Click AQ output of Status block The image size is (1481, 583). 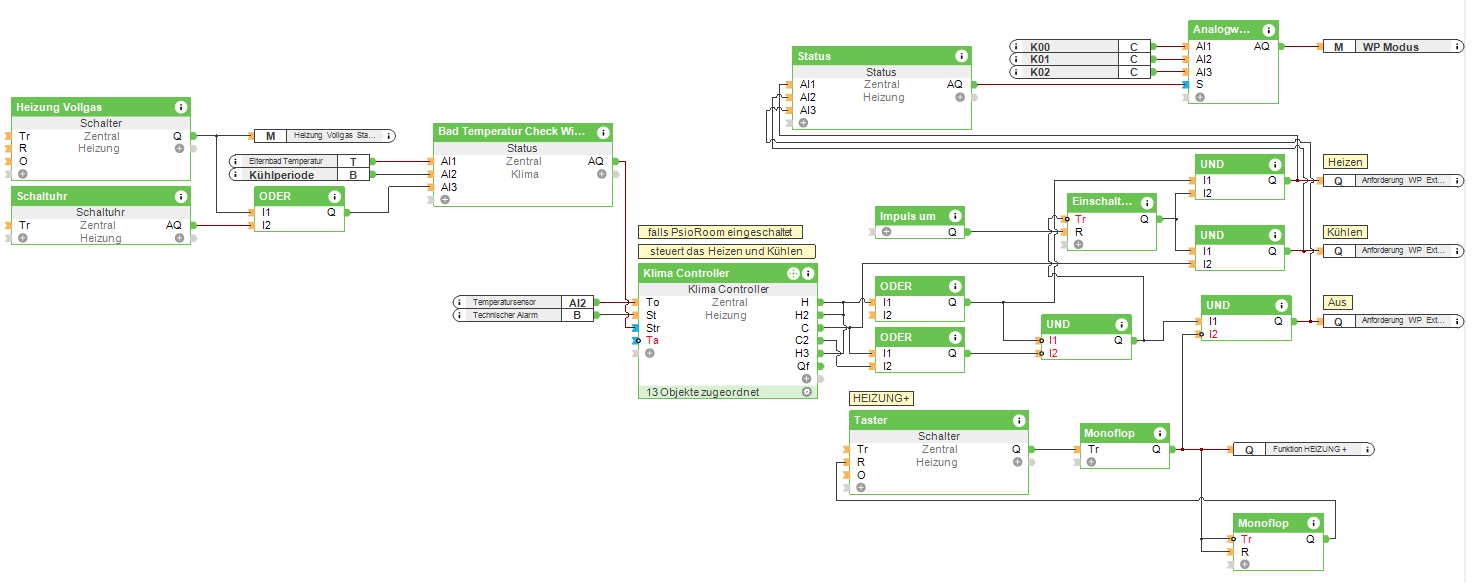955,85
